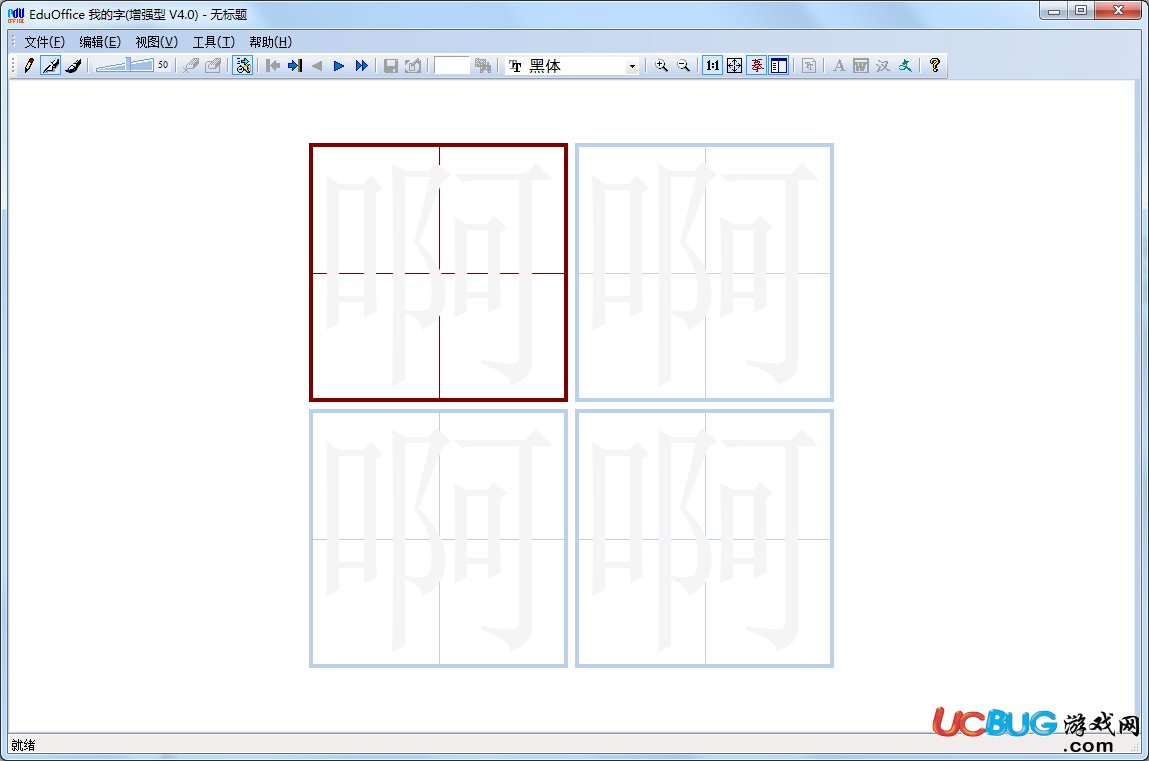Open the 工具(T) menu
The width and height of the screenshot is (1149, 761).
click(x=213, y=42)
